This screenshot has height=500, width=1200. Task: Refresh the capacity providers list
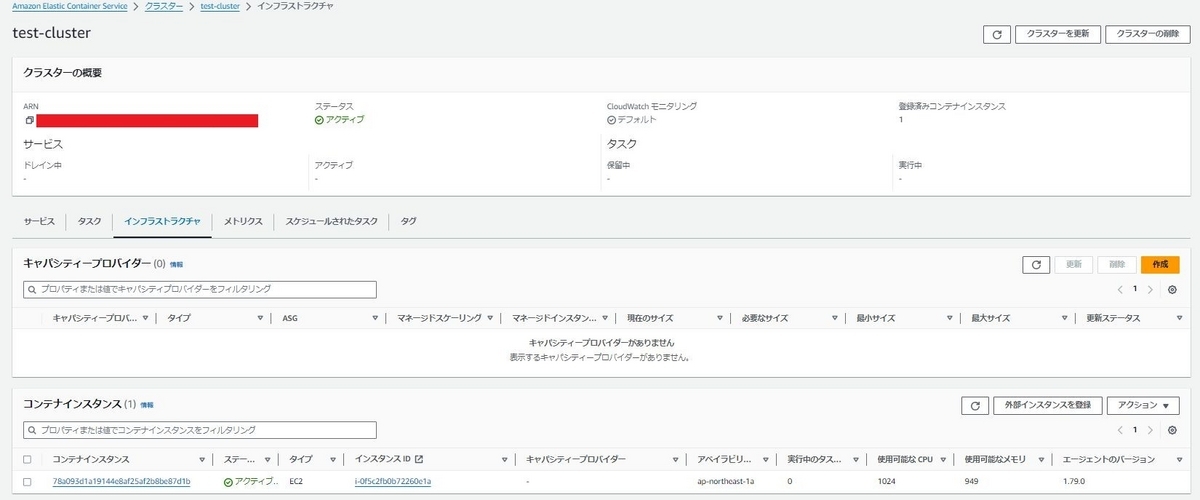1035,264
